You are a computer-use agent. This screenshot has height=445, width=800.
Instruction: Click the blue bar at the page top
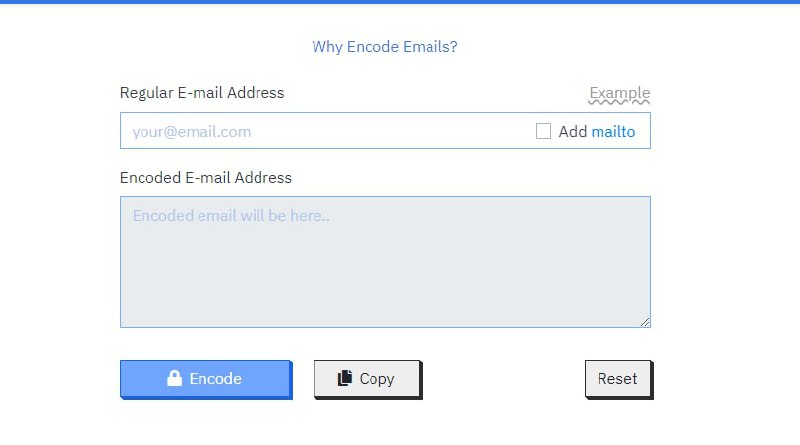point(400,2)
